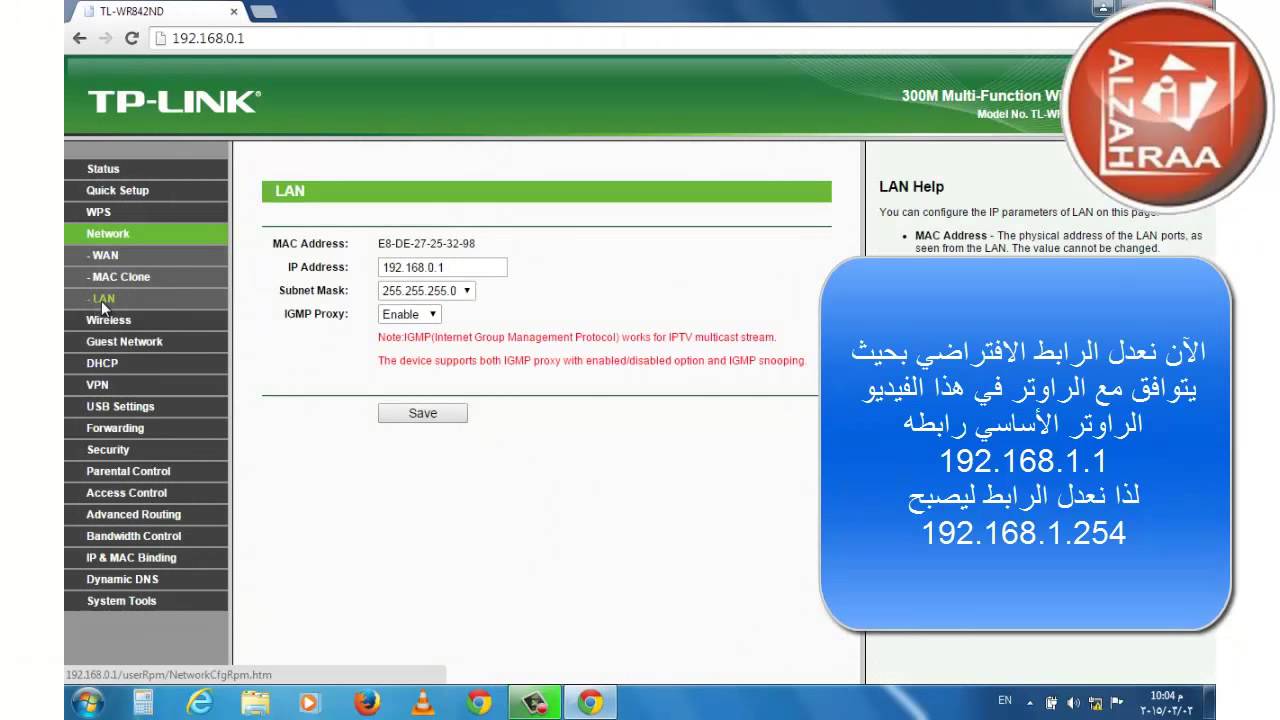Open the Guest Network menu
This screenshot has height=720, width=1280.
(146, 341)
